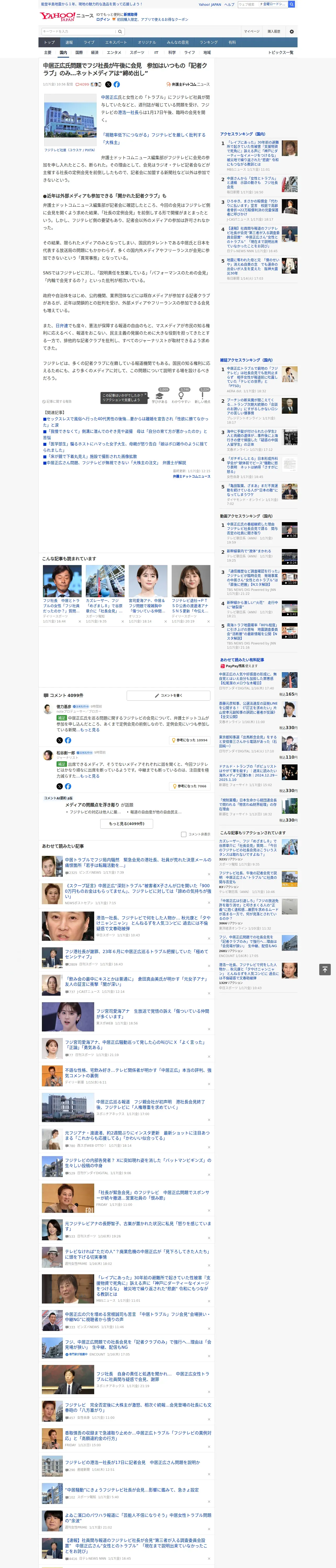The image size is (336, 1568).
Task: Share article on Facebook below headline
Action: click(116, 85)
